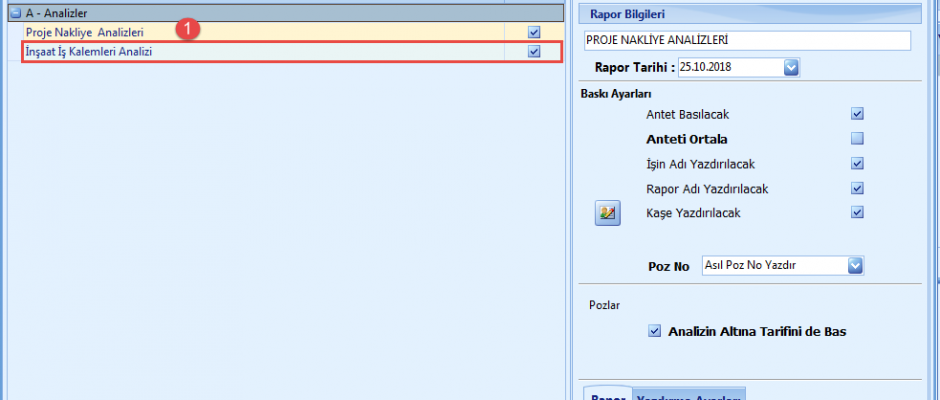Enable Anteti Ortala checkbox
Screen dimensions: 940x400
(857, 139)
